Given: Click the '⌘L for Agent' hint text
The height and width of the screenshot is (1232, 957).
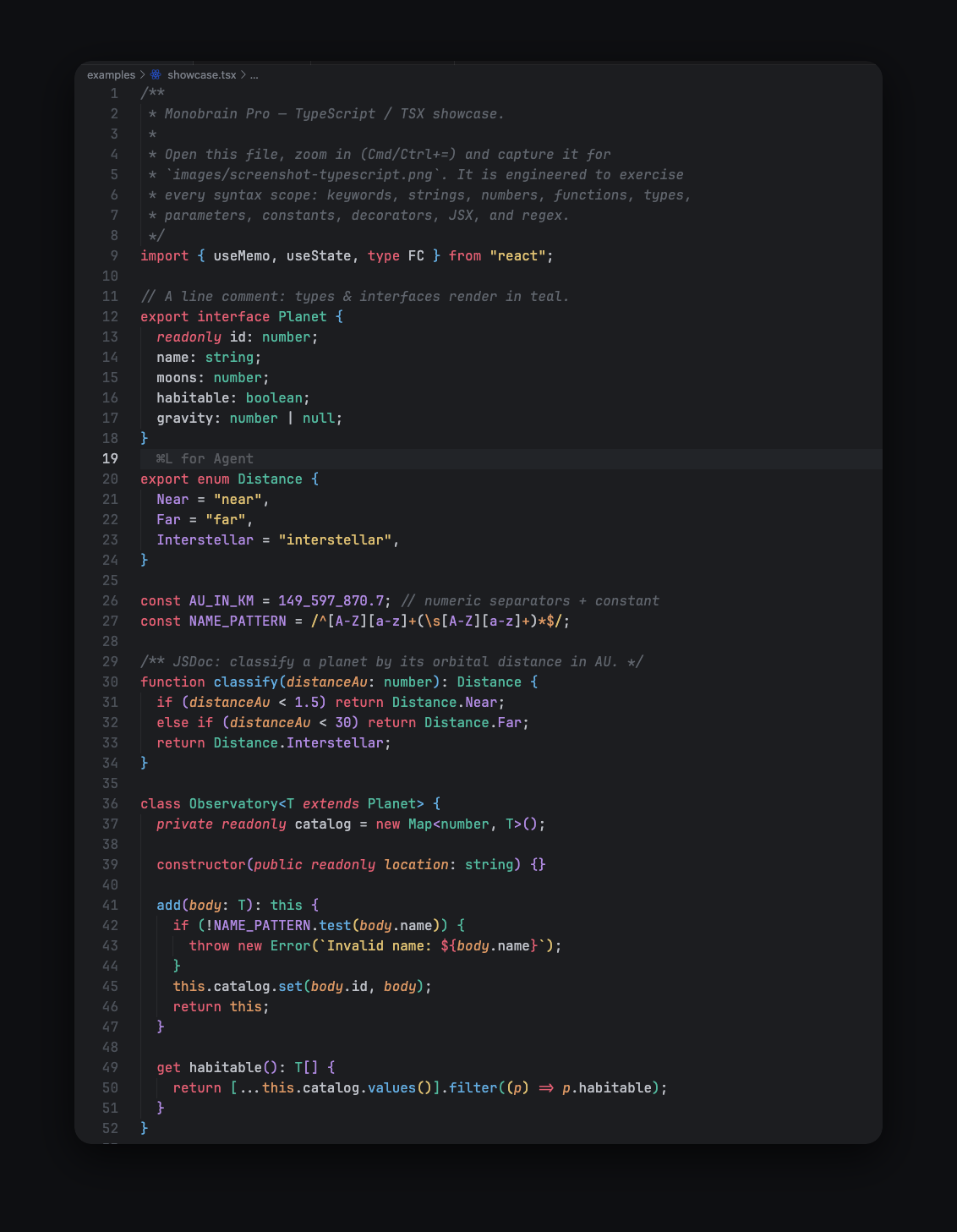Looking at the screenshot, I should (205, 458).
